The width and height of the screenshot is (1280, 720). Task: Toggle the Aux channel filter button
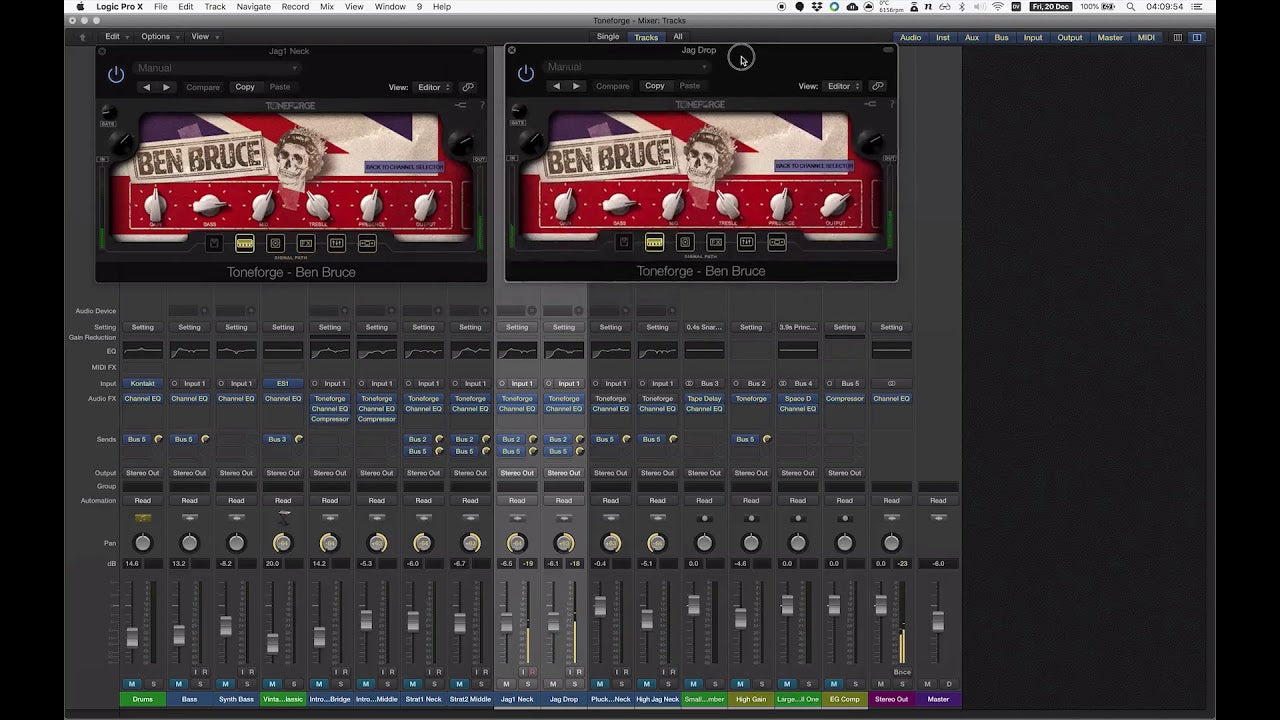coord(972,37)
